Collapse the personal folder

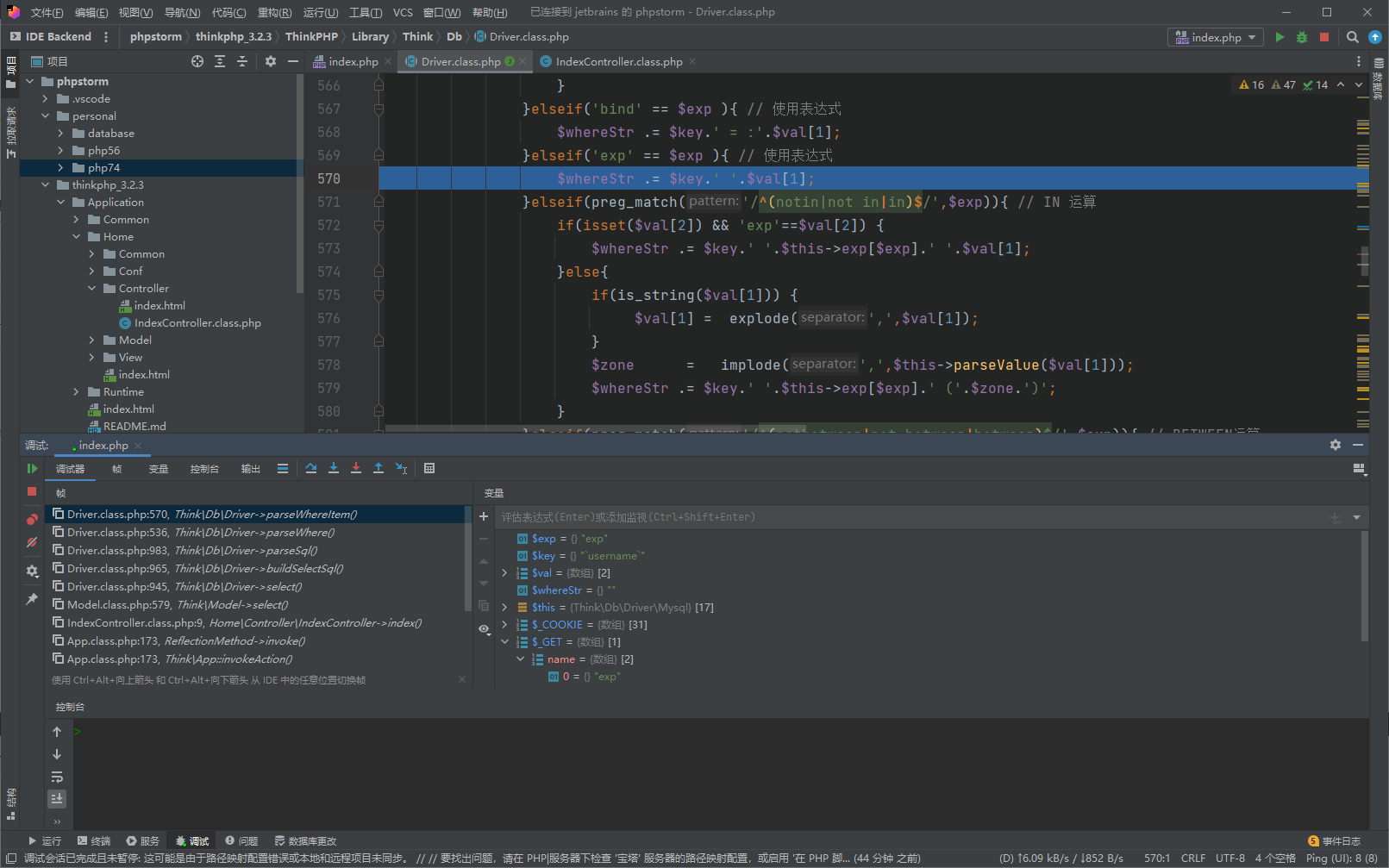[45, 116]
